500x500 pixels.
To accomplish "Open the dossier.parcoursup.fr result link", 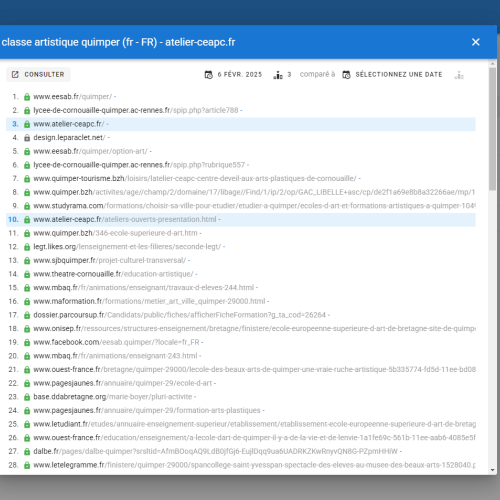I will point(179,315).
